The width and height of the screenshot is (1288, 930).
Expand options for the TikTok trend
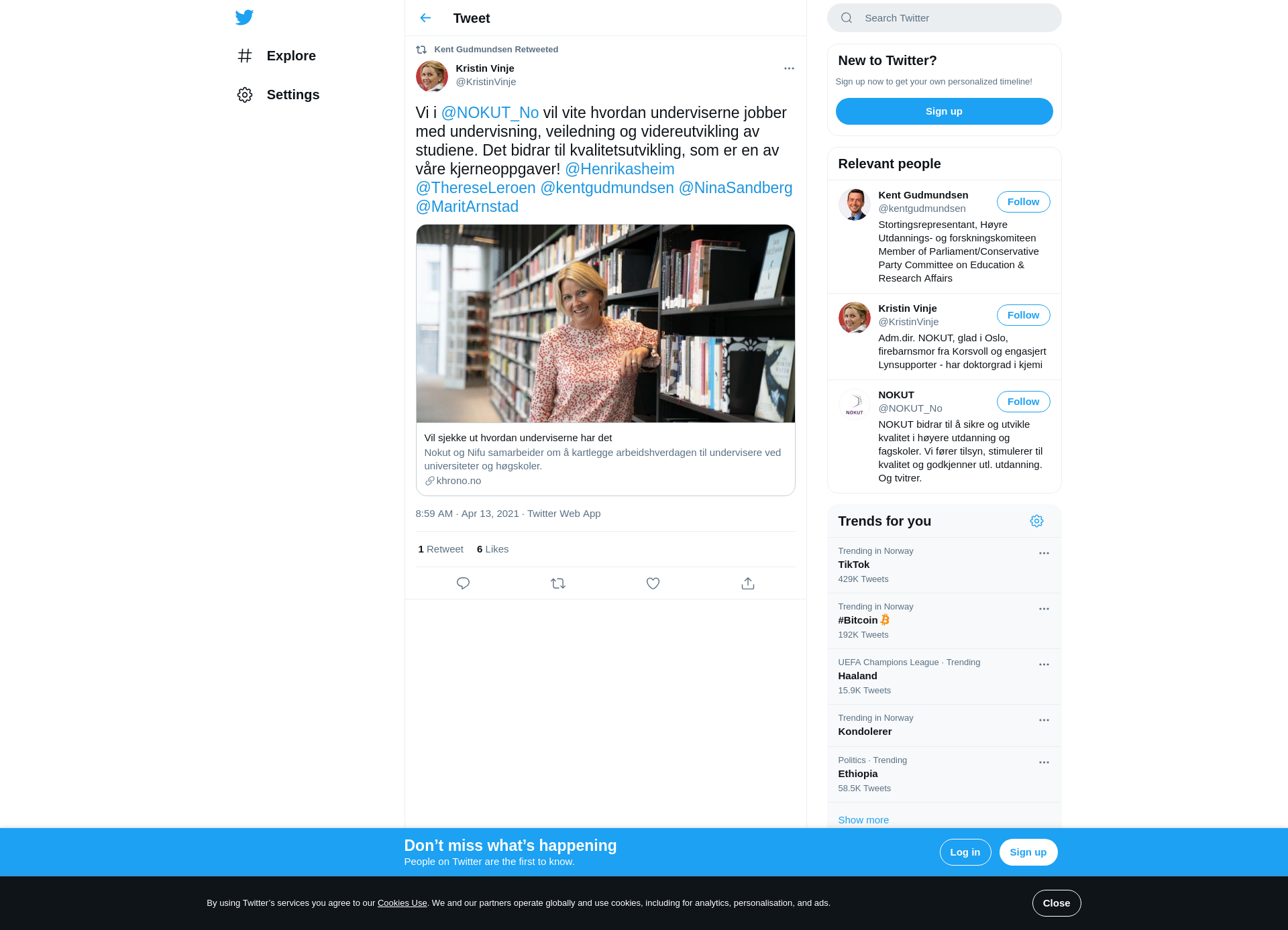coord(1044,553)
